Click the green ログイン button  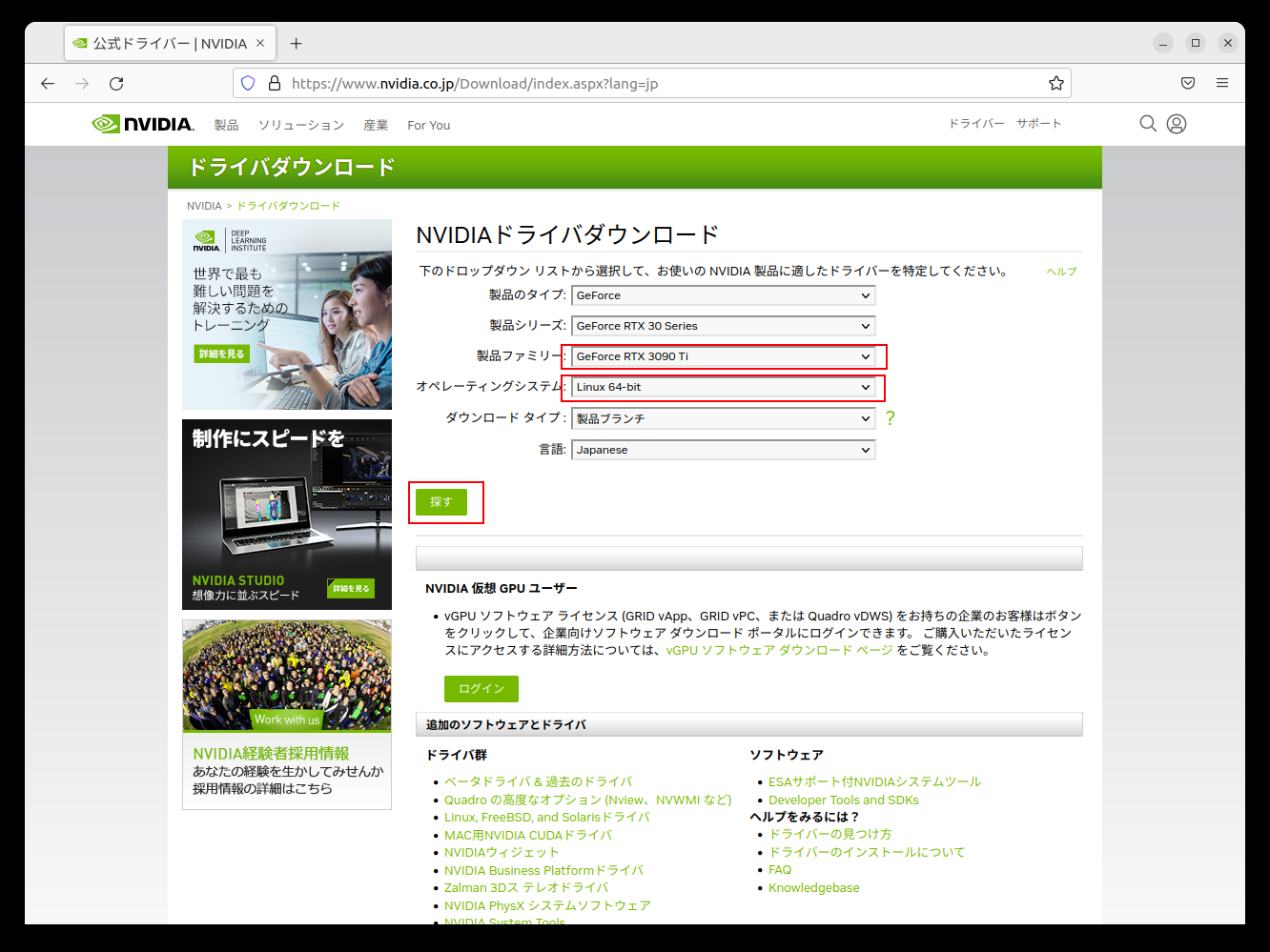click(x=481, y=689)
